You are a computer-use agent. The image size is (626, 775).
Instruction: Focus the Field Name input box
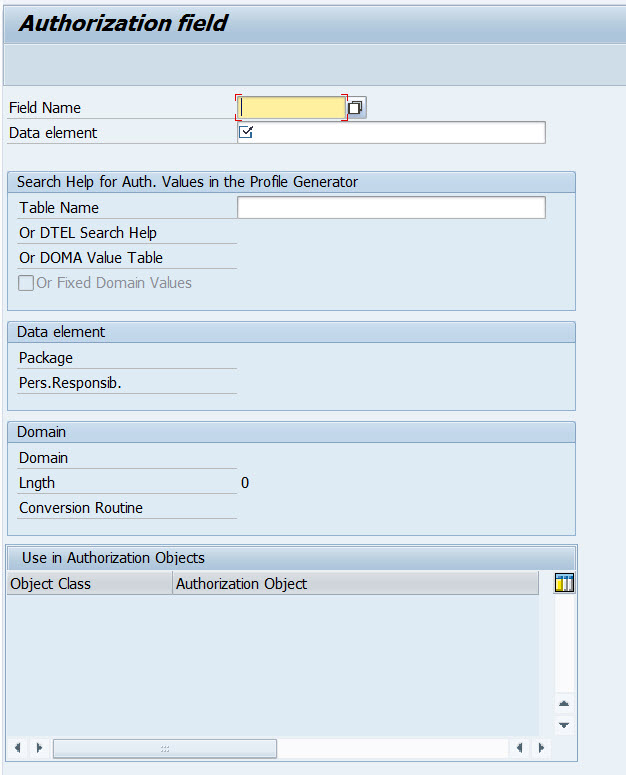tap(292, 108)
